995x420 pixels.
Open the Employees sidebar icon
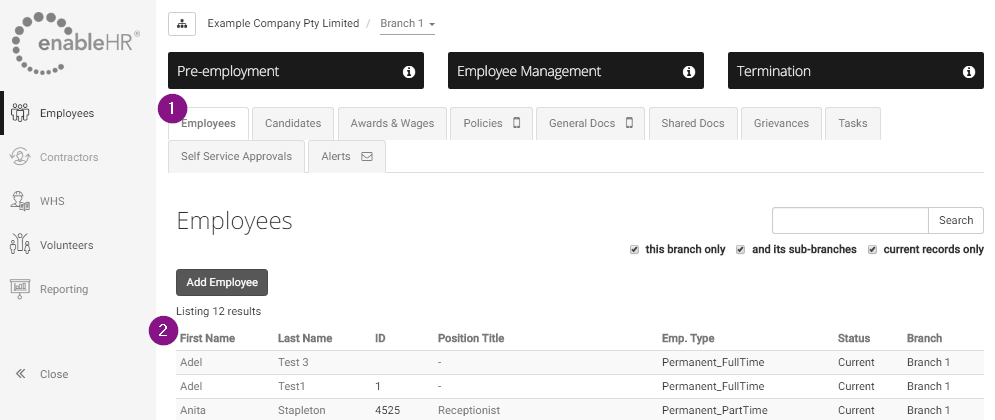coord(20,113)
